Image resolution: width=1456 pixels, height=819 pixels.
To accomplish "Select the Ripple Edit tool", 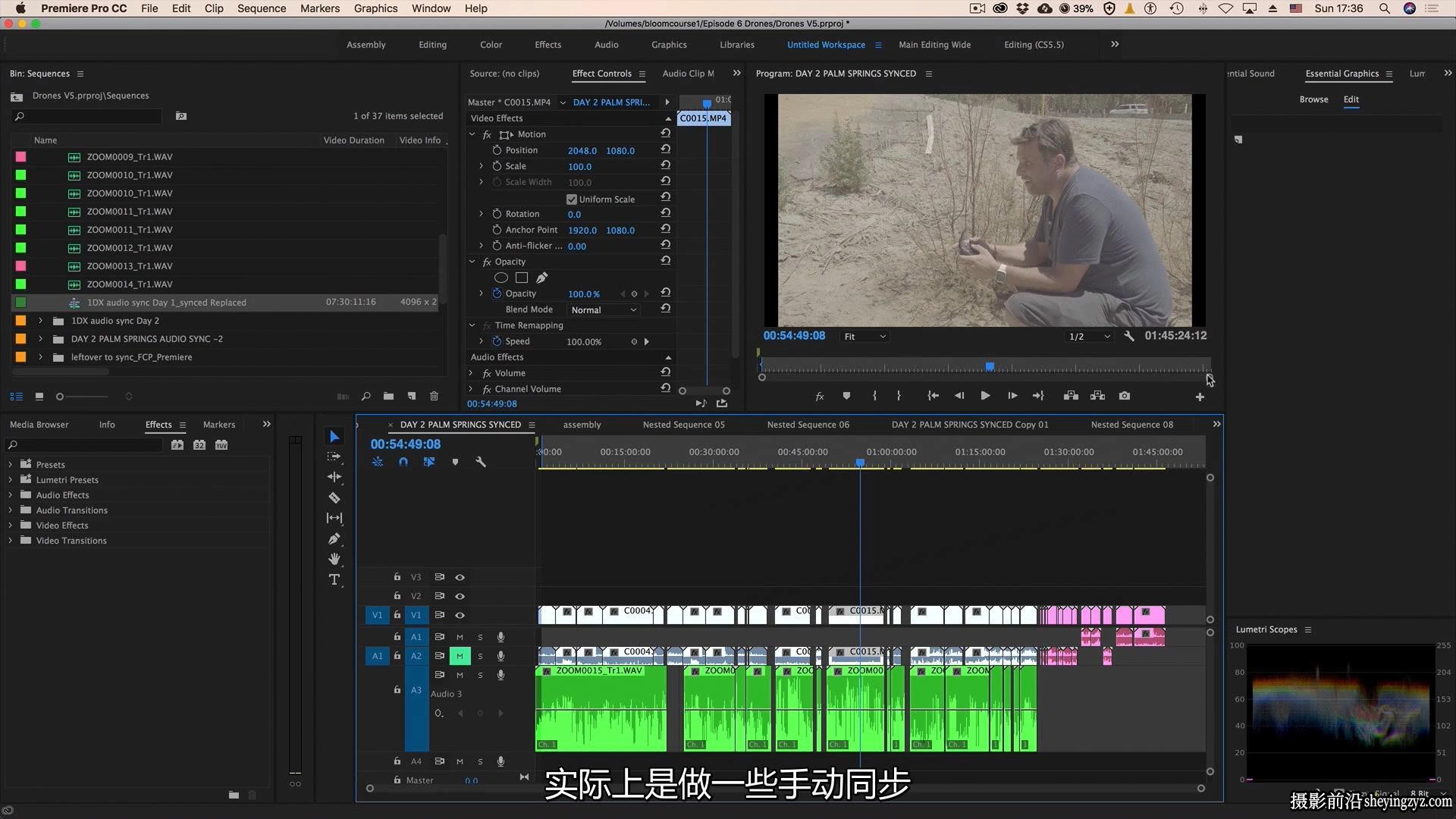I will click(334, 477).
